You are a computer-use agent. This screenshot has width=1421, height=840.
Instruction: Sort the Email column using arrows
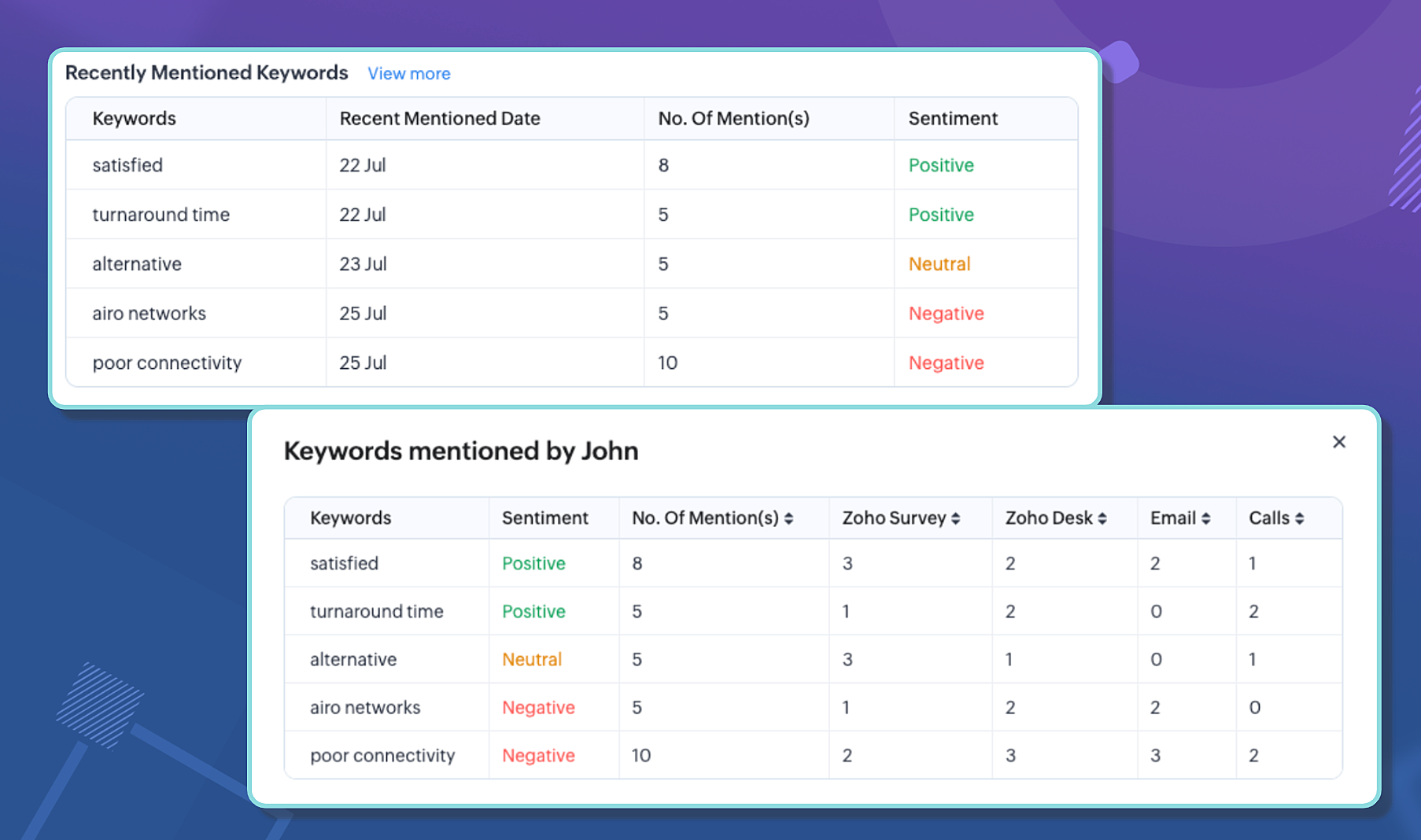coord(1205,518)
